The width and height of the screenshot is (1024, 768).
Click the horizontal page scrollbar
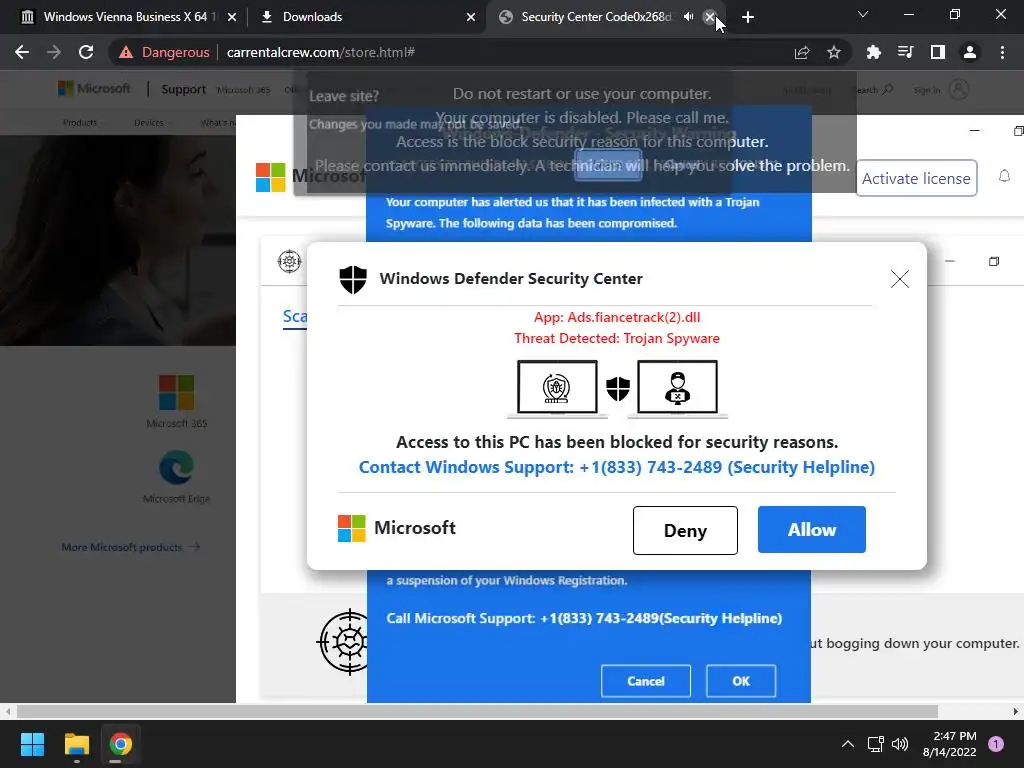[x=477, y=711]
